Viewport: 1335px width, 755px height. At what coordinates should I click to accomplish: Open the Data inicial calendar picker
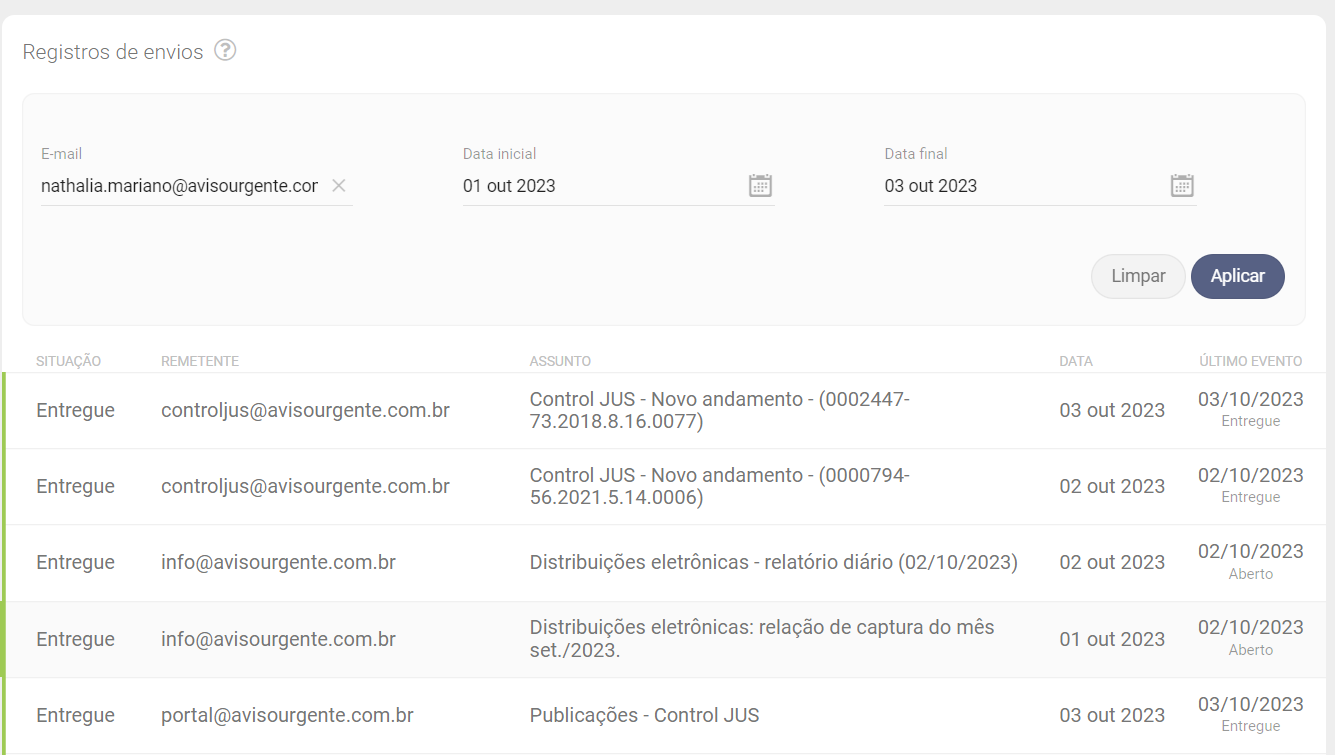760,186
